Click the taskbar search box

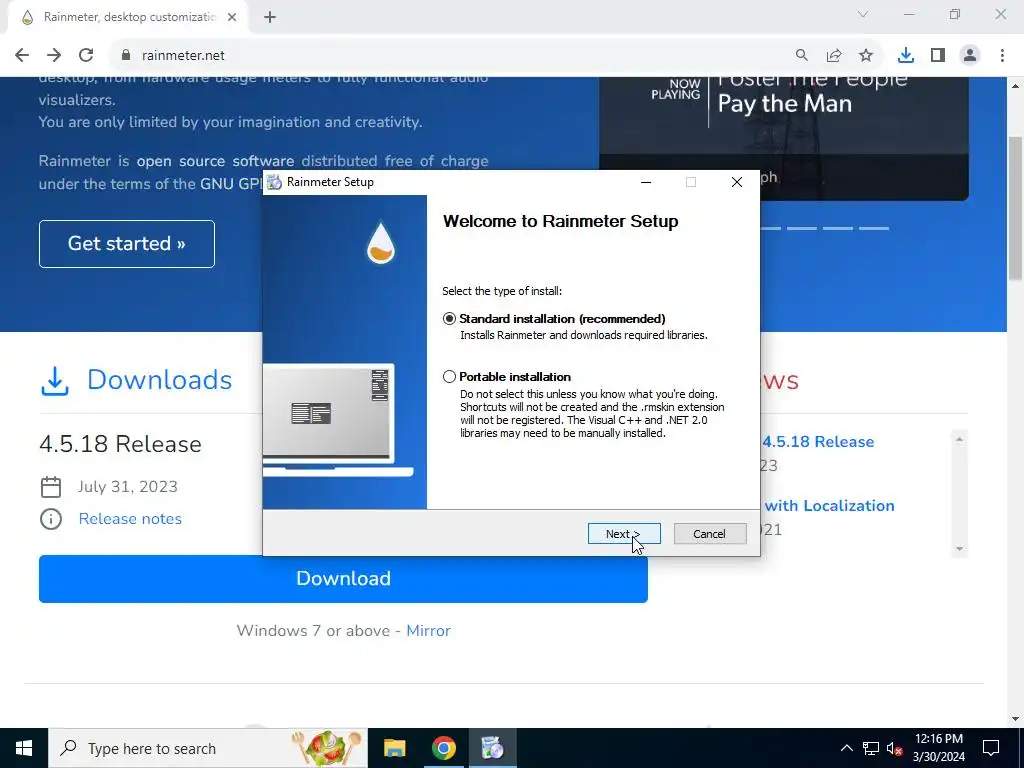(208, 748)
